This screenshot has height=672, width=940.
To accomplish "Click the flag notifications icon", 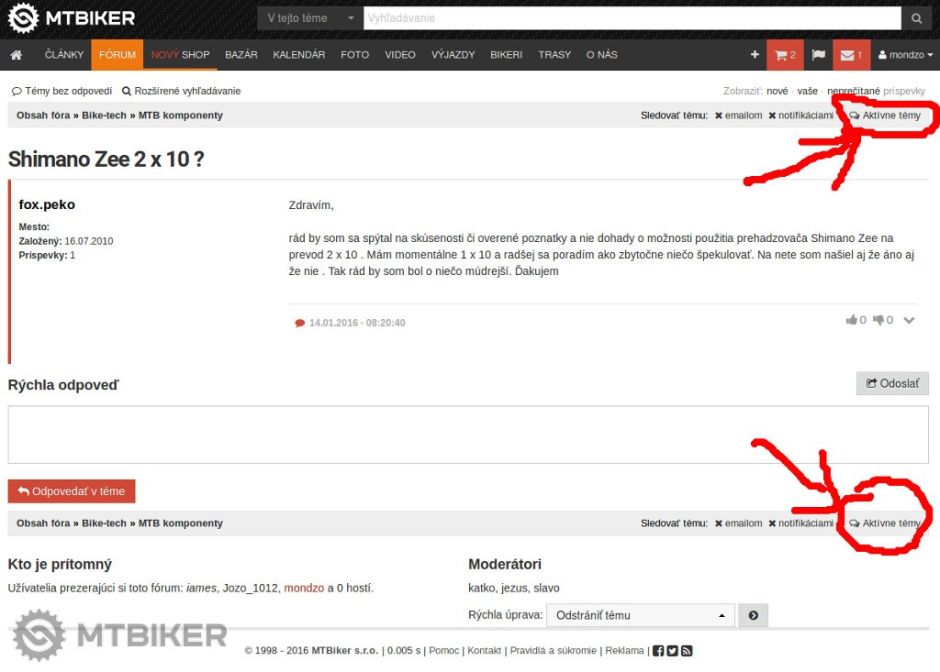I will click(818, 55).
